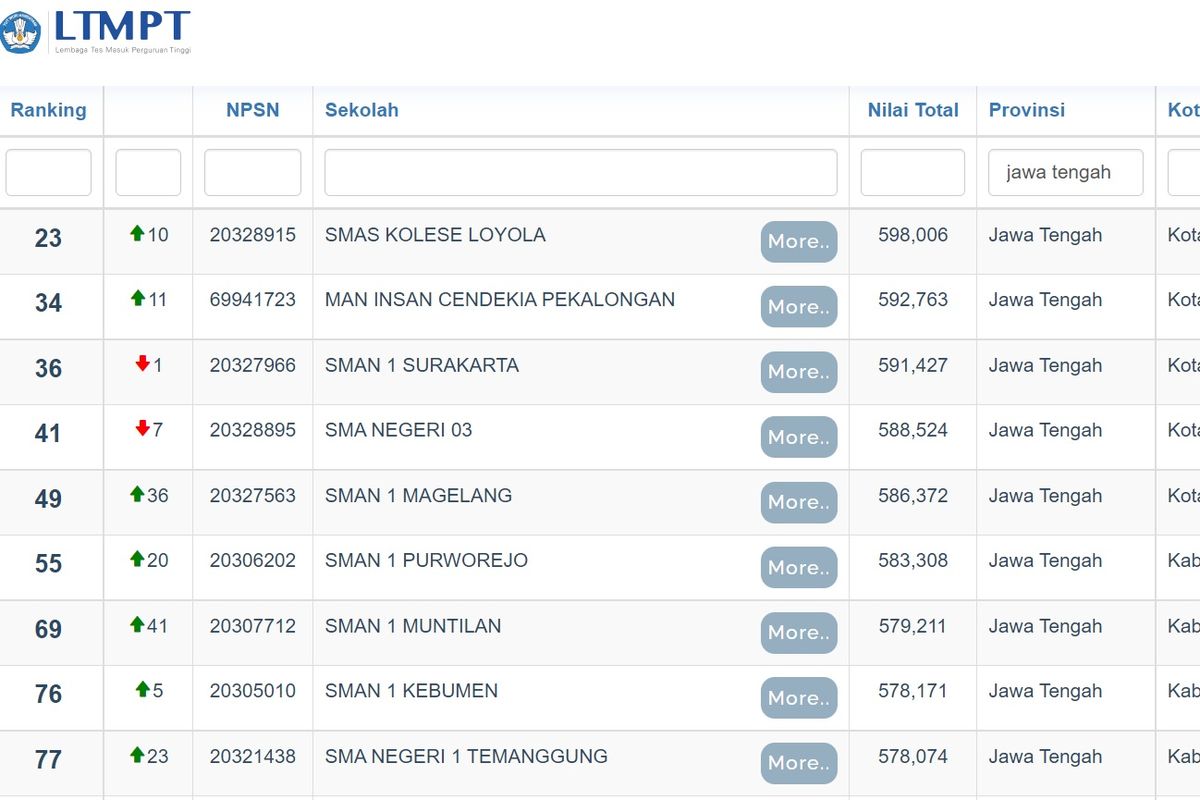Click the NPSN column header

[252, 110]
